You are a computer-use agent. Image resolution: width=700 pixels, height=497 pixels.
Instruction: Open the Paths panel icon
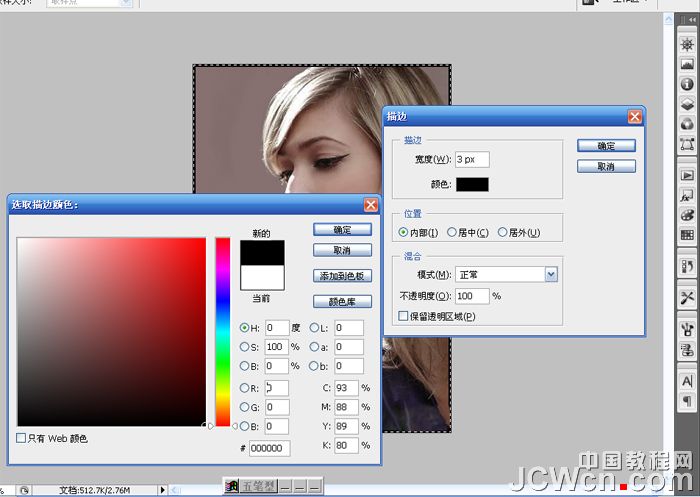pyautogui.click(x=687, y=144)
